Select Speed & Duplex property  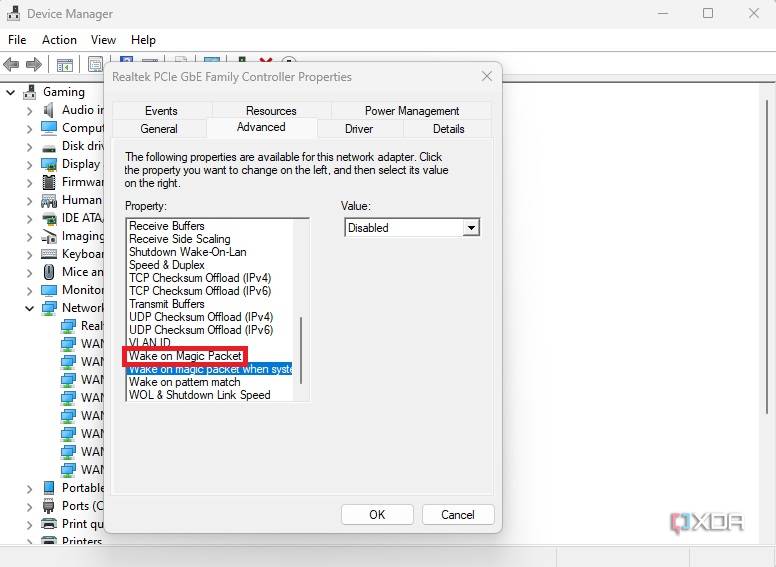tap(167, 265)
